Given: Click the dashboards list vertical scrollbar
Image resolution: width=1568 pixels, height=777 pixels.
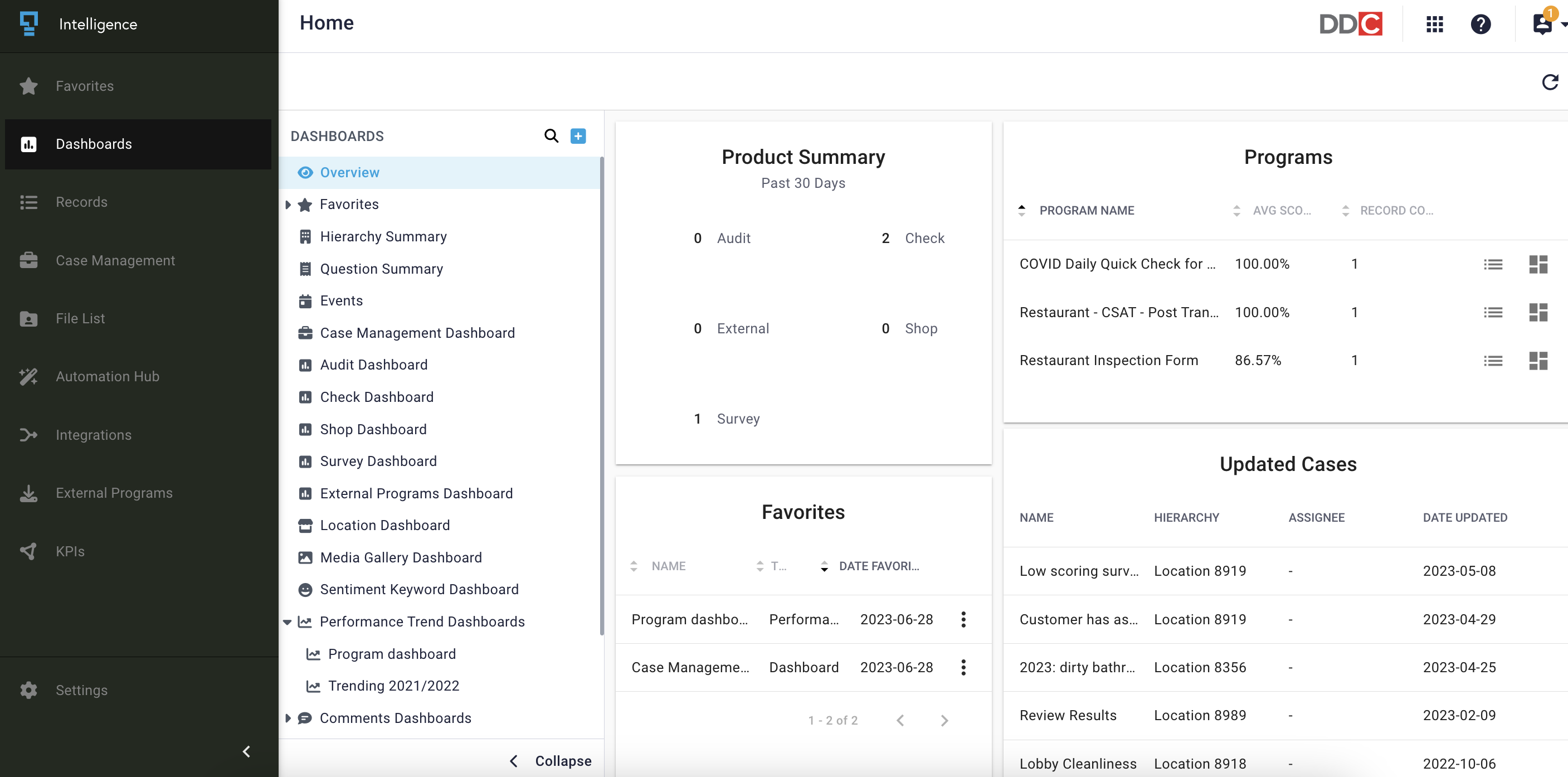Looking at the screenshot, I should tap(601, 396).
